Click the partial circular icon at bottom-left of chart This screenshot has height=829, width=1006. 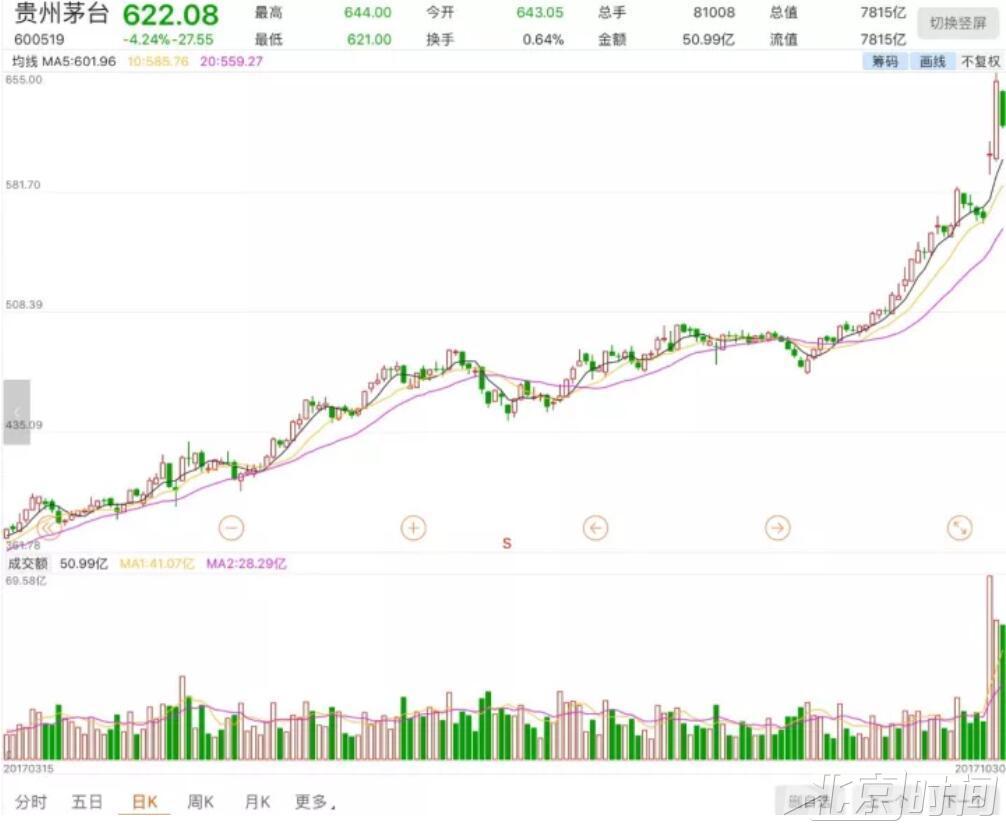47,530
